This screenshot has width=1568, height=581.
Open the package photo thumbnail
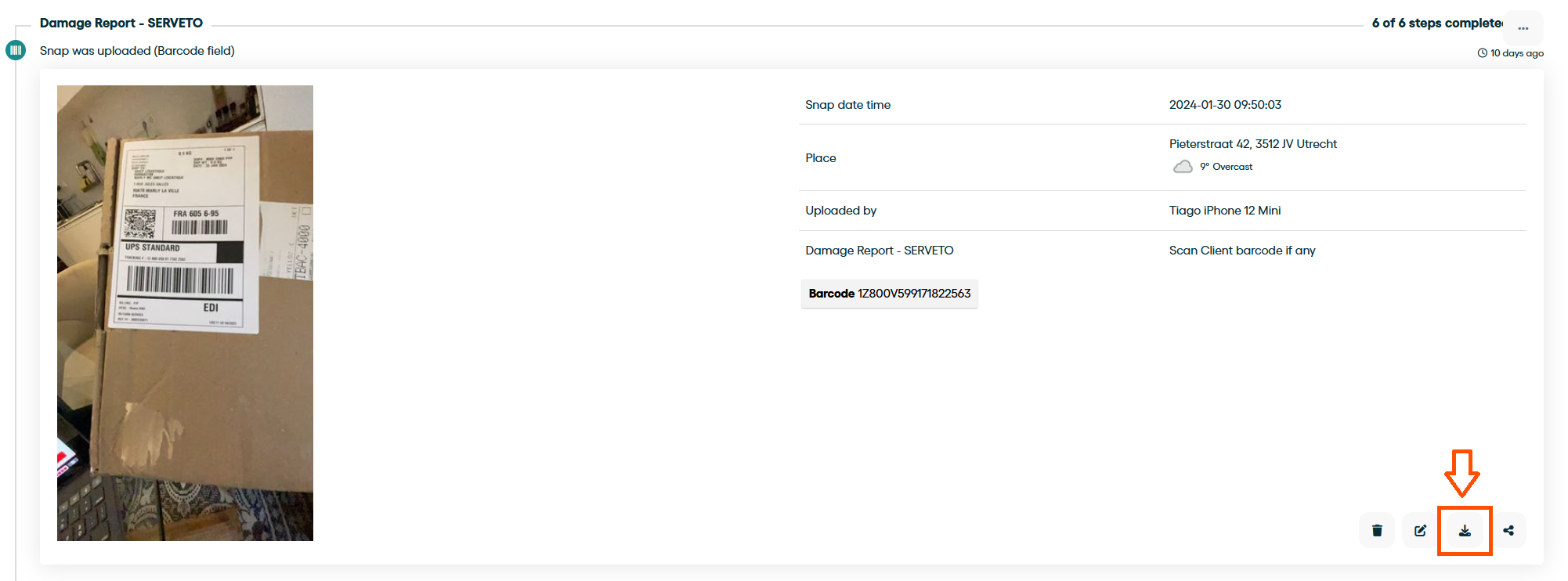click(x=185, y=313)
